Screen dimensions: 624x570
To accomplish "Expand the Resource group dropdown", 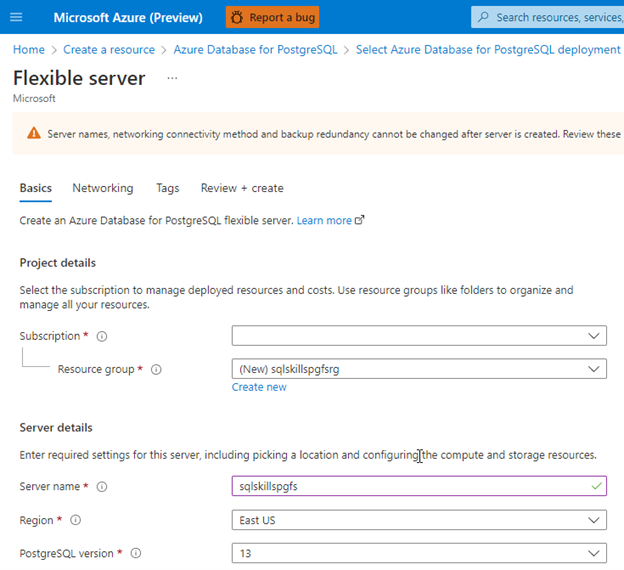I will pos(419,369).
